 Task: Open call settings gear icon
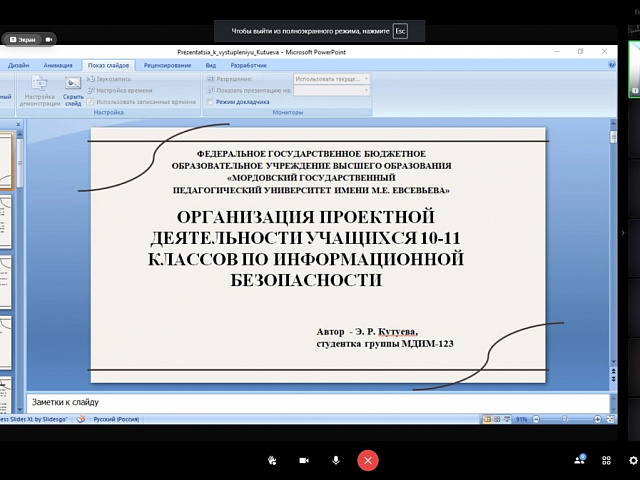(632, 460)
